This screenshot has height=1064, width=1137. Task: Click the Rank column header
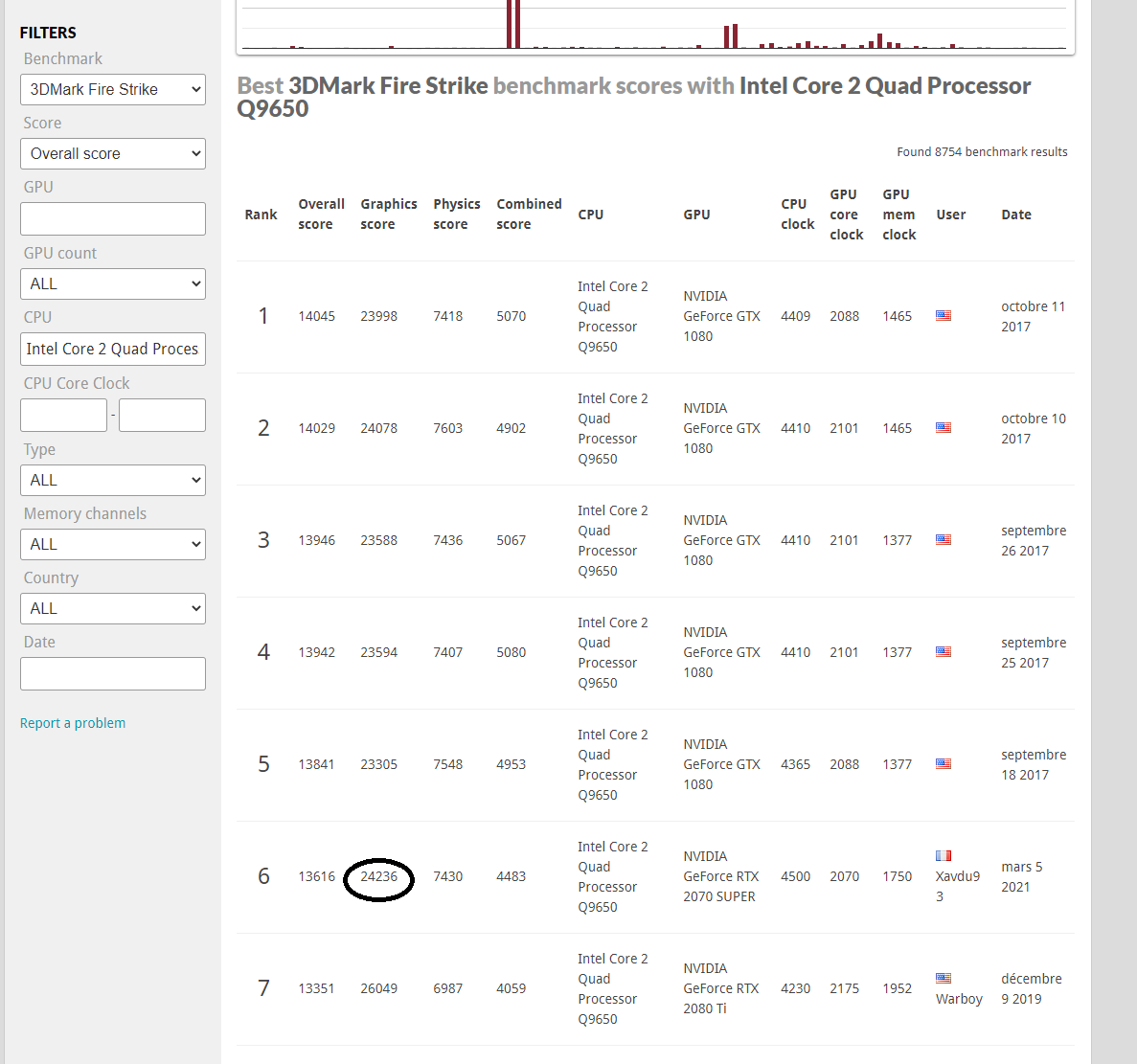(x=262, y=215)
